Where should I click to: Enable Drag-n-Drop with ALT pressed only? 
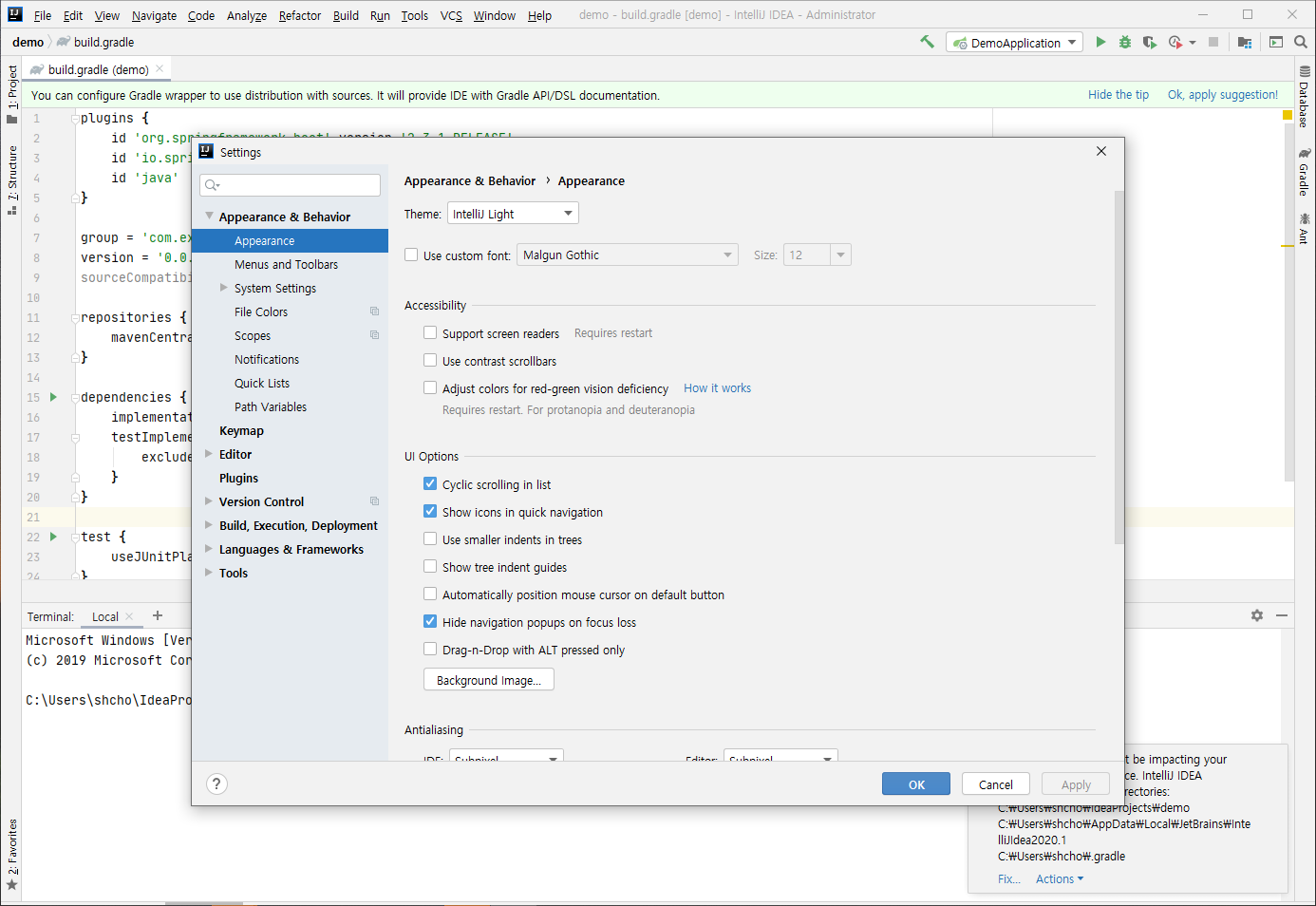(x=430, y=649)
